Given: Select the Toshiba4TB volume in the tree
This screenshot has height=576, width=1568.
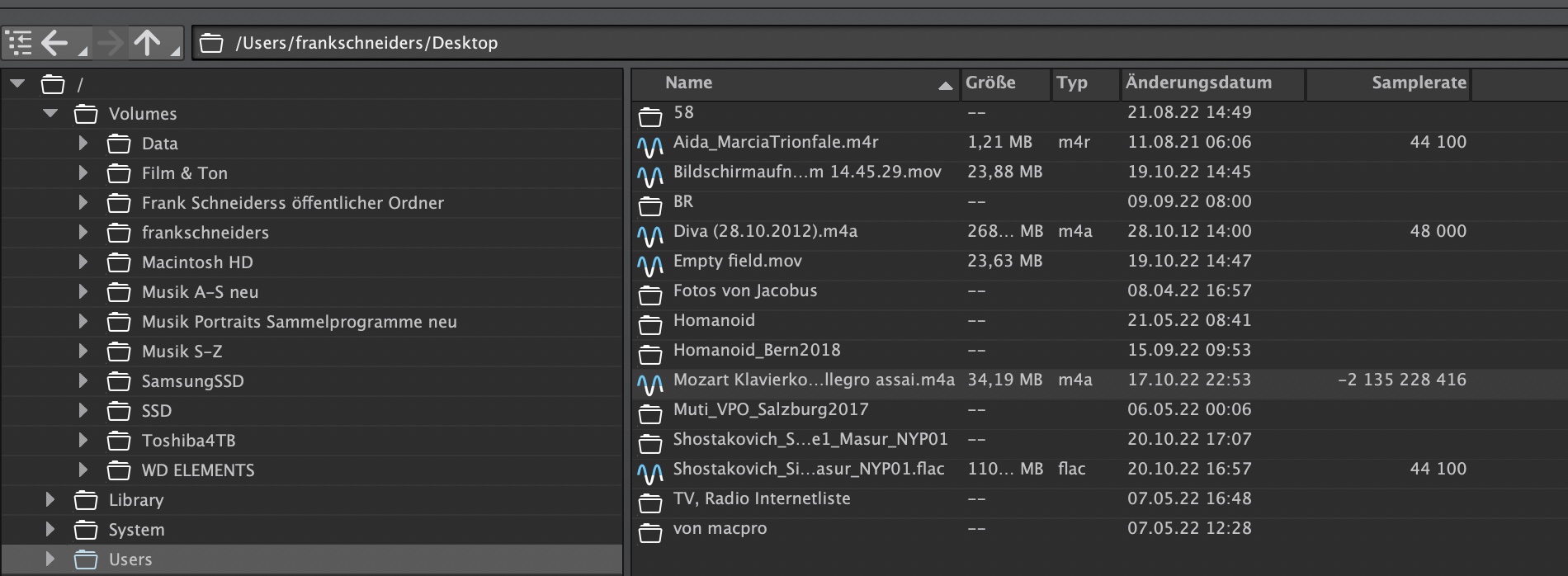Looking at the screenshot, I should (188, 441).
